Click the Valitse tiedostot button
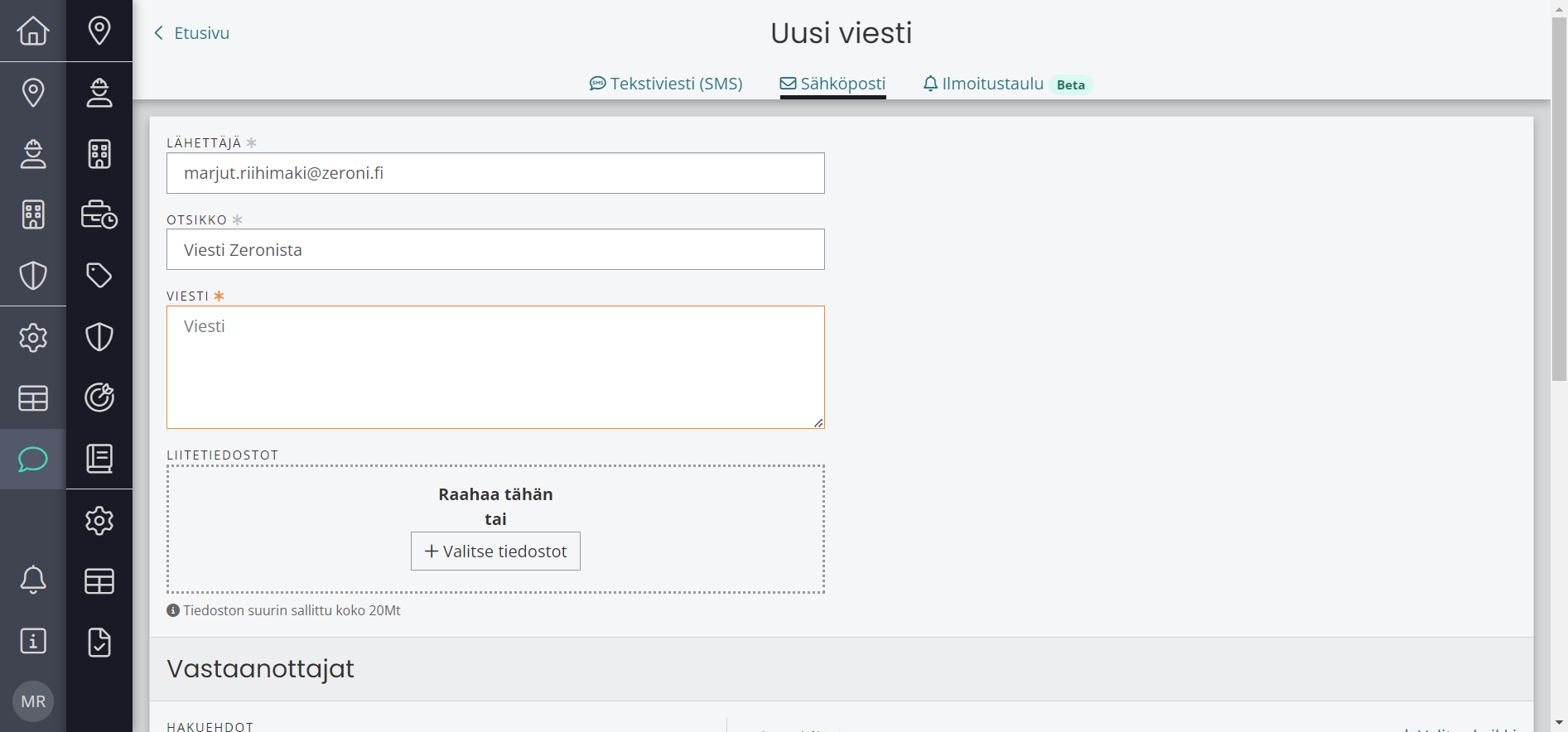This screenshot has width=1568, height=732. [x=495, y=551]
